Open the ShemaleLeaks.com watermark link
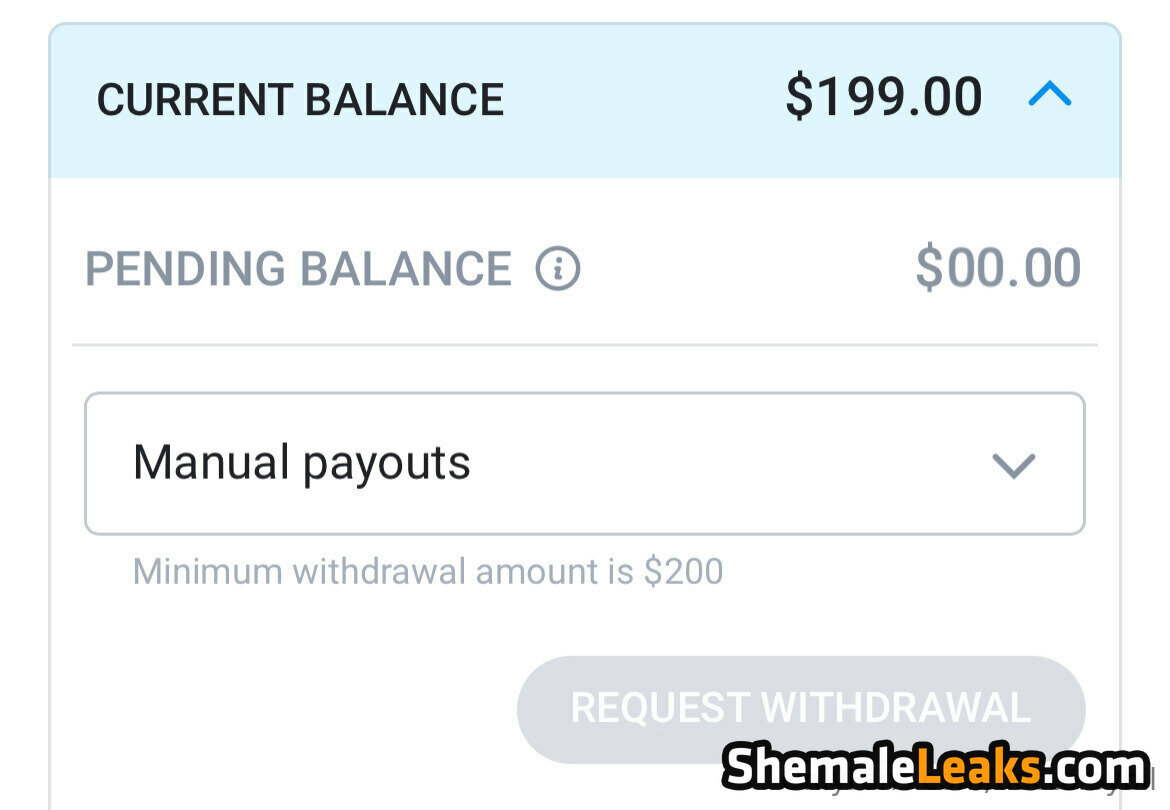1170x810 pixels. 935,769
